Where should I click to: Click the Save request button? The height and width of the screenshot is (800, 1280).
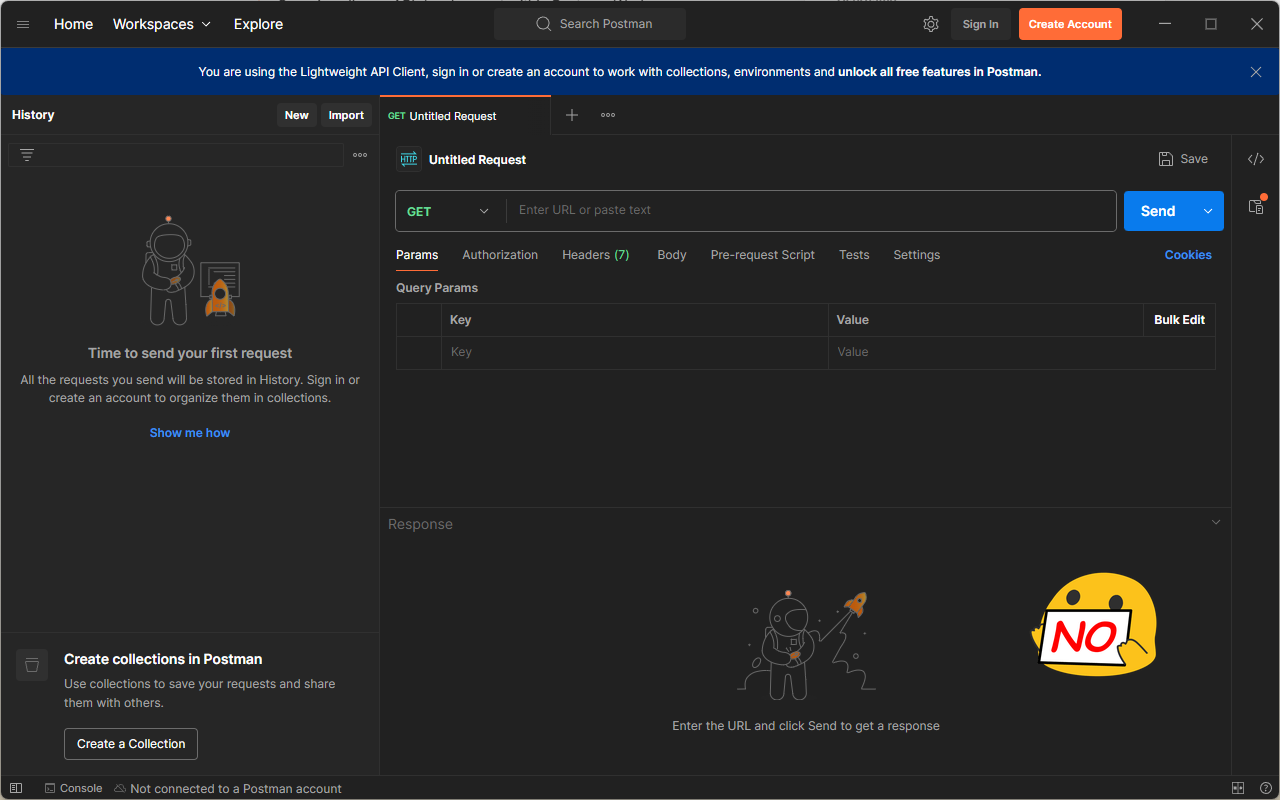[1183, 159]
